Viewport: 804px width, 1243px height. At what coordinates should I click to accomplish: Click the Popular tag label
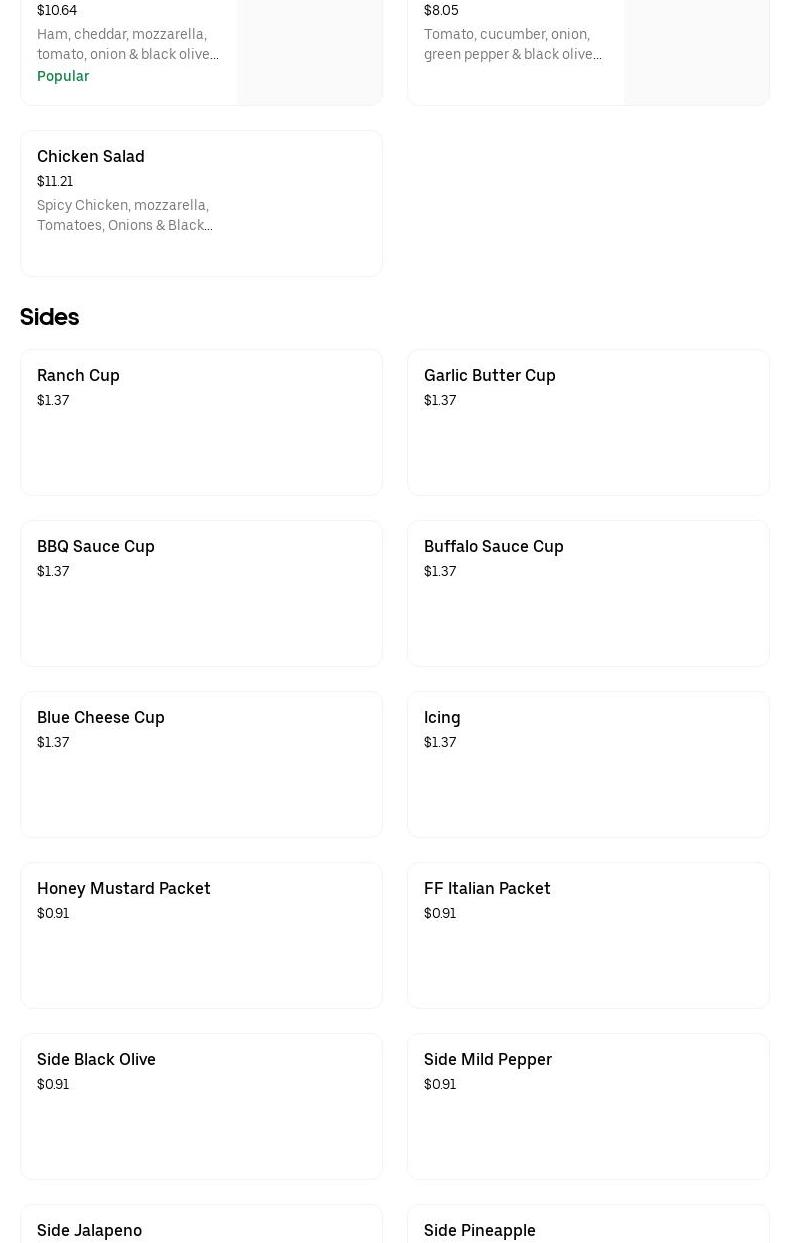(63, 76)
